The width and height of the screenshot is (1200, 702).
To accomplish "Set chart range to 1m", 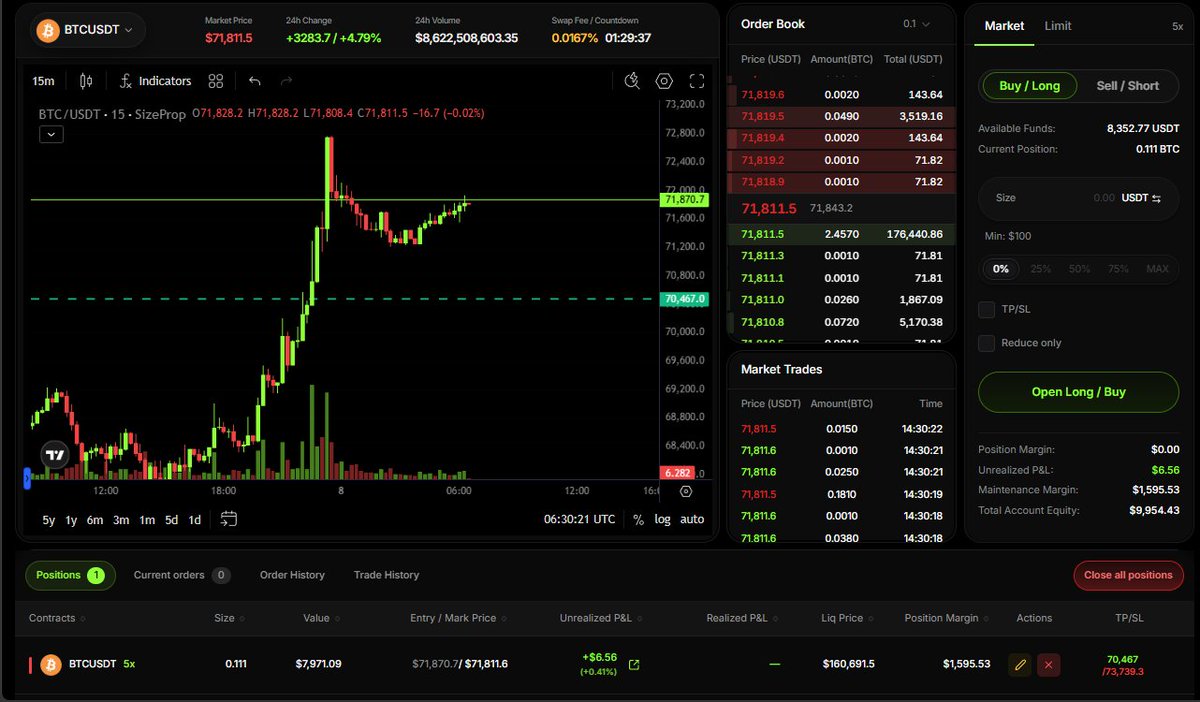I will 147,519.
